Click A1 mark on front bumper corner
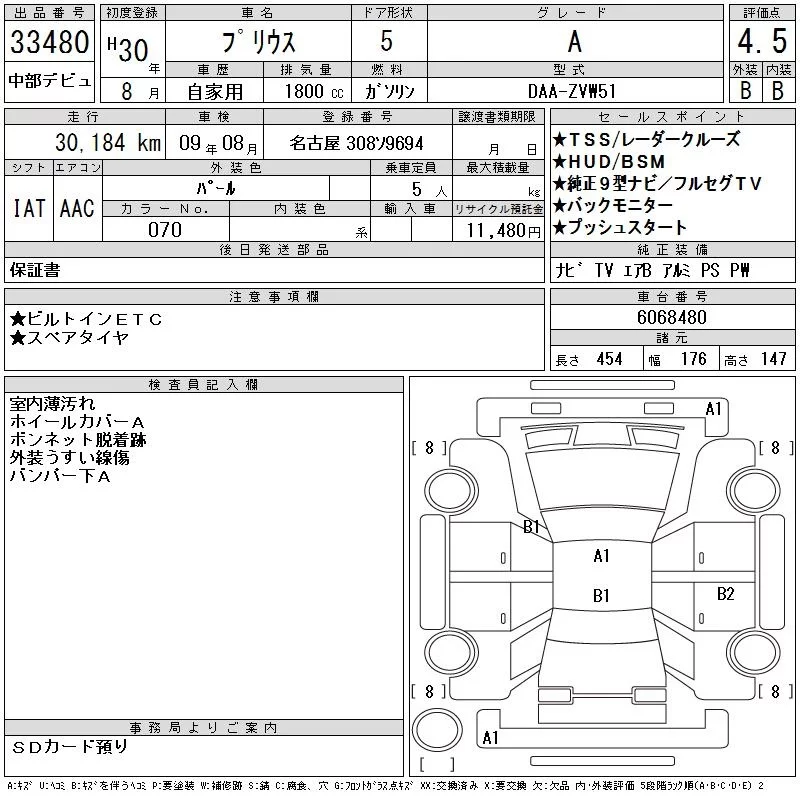 tap(713, 409)
